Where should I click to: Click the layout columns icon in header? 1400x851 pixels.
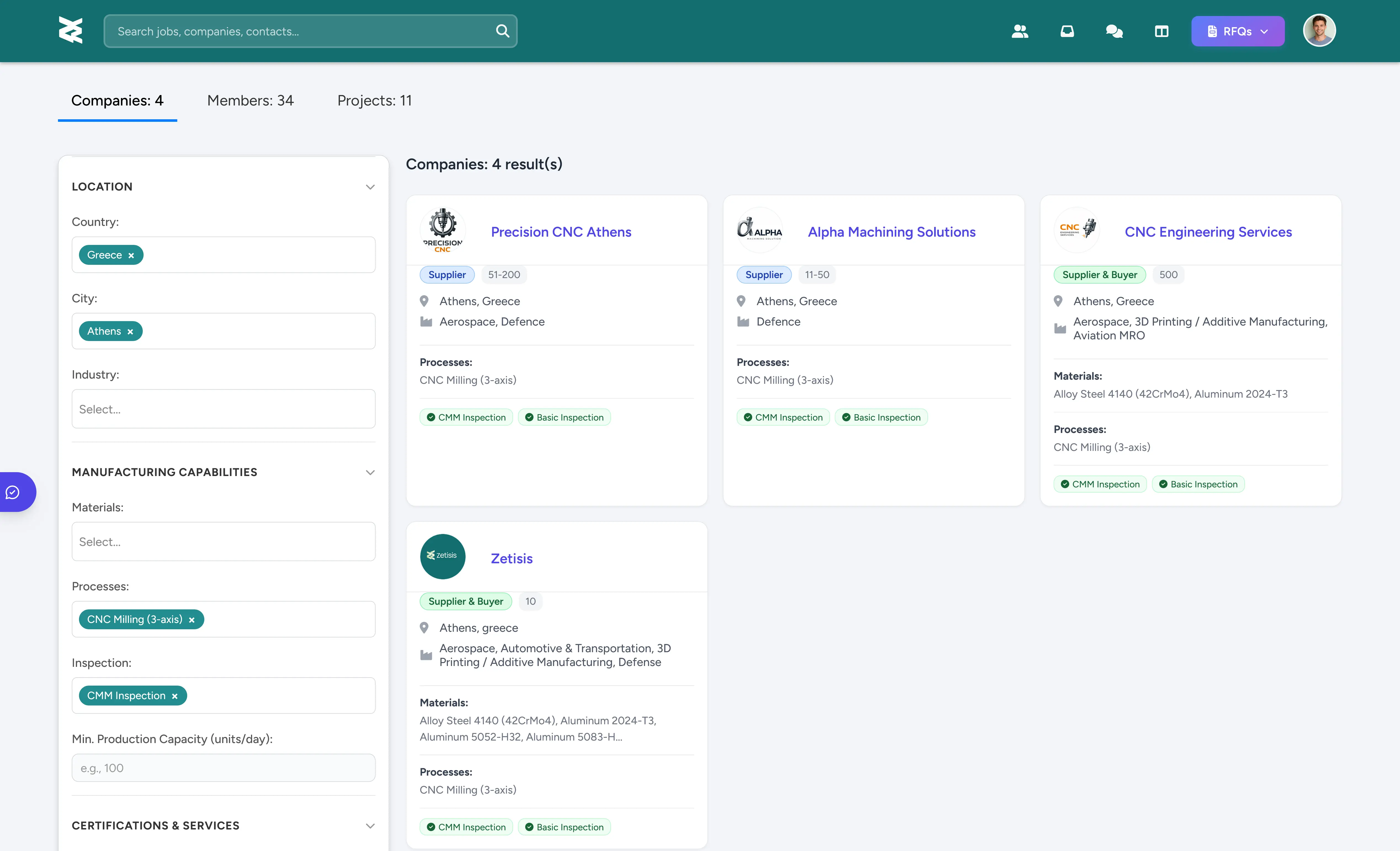[x=1161, y=31]
